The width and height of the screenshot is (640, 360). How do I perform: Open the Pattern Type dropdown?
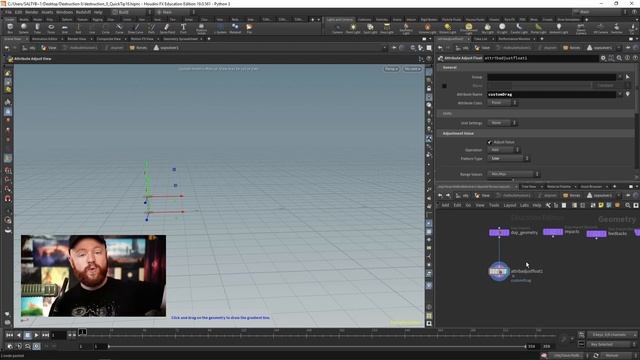[508, 158]
